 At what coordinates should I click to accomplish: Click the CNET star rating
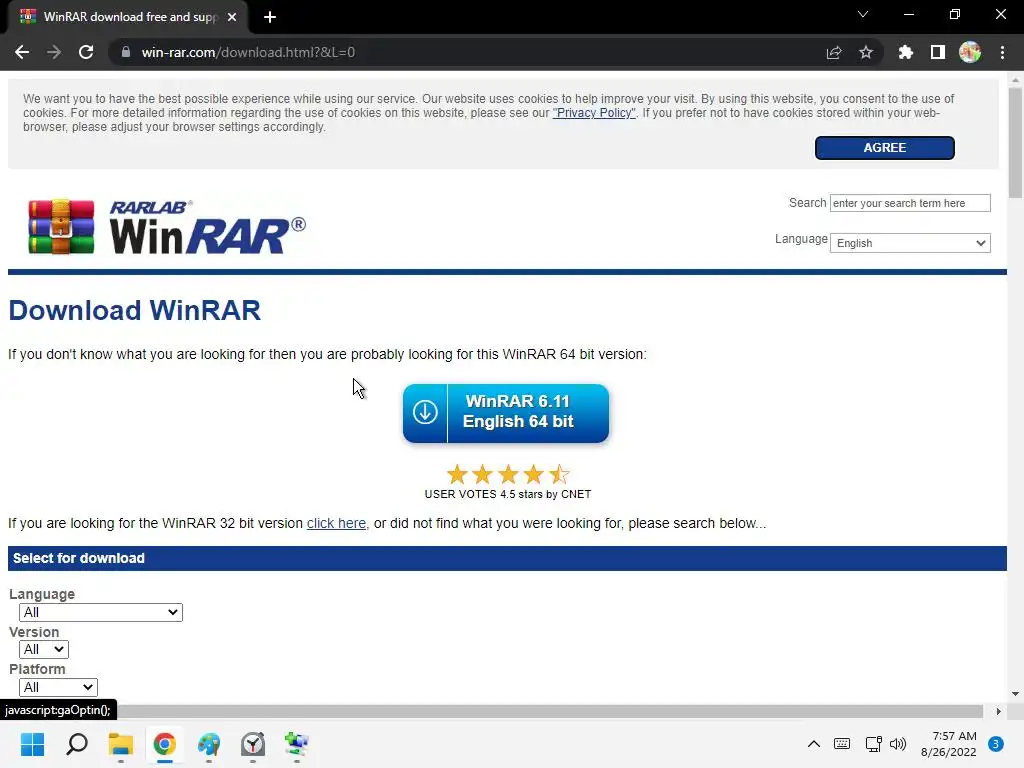[x=507, y=473]
